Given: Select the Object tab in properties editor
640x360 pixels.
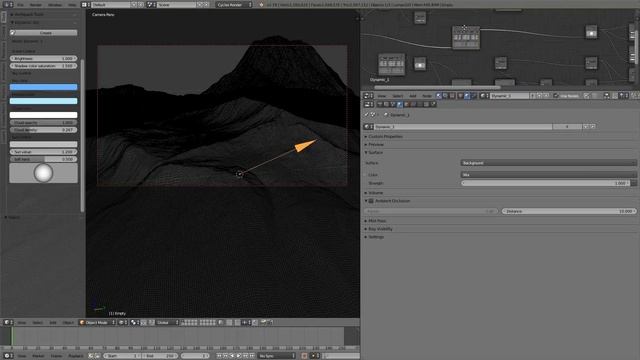Looking at the screenshot, I should (406, 104).
